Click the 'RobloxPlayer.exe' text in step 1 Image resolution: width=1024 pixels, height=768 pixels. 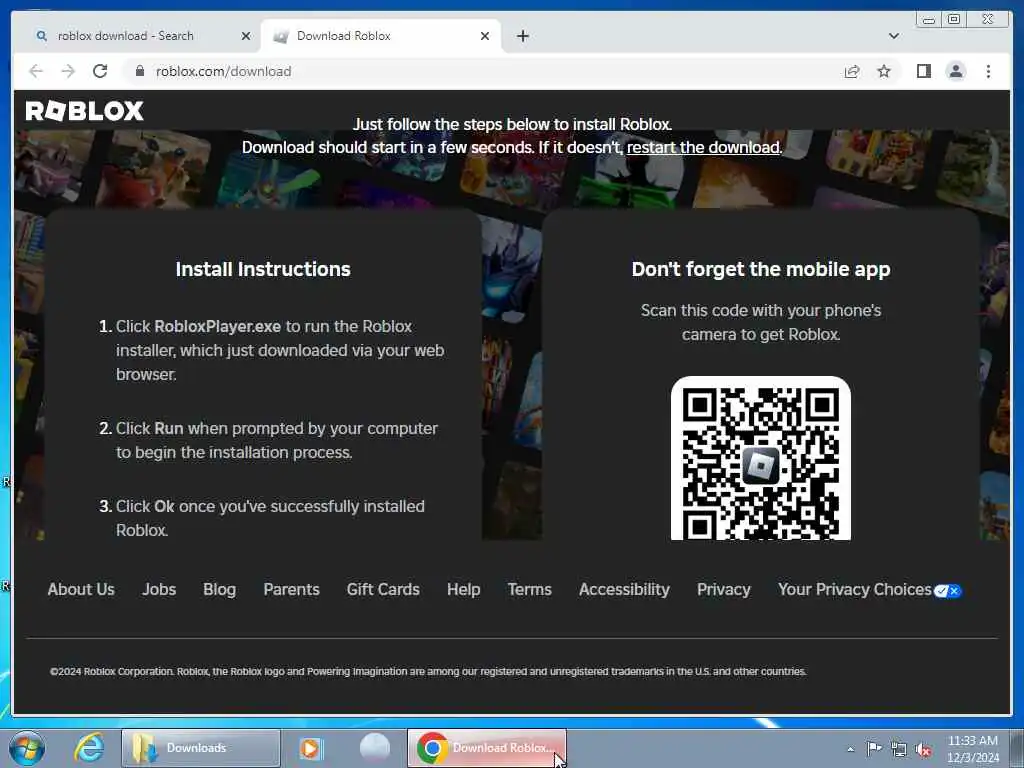[x=217, y=327]
